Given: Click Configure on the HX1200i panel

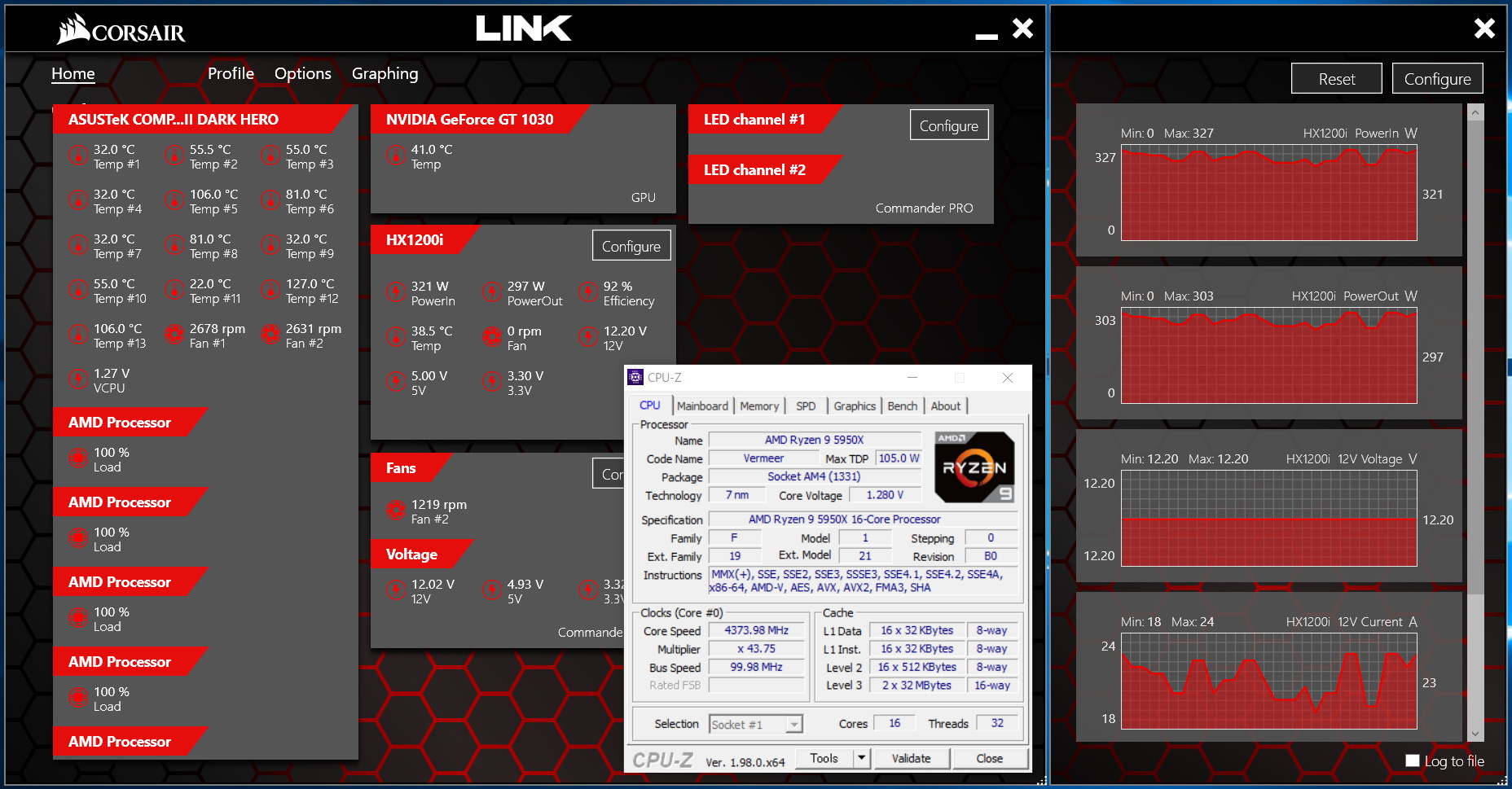Looking at the screenshot, I should coord(631,246).
